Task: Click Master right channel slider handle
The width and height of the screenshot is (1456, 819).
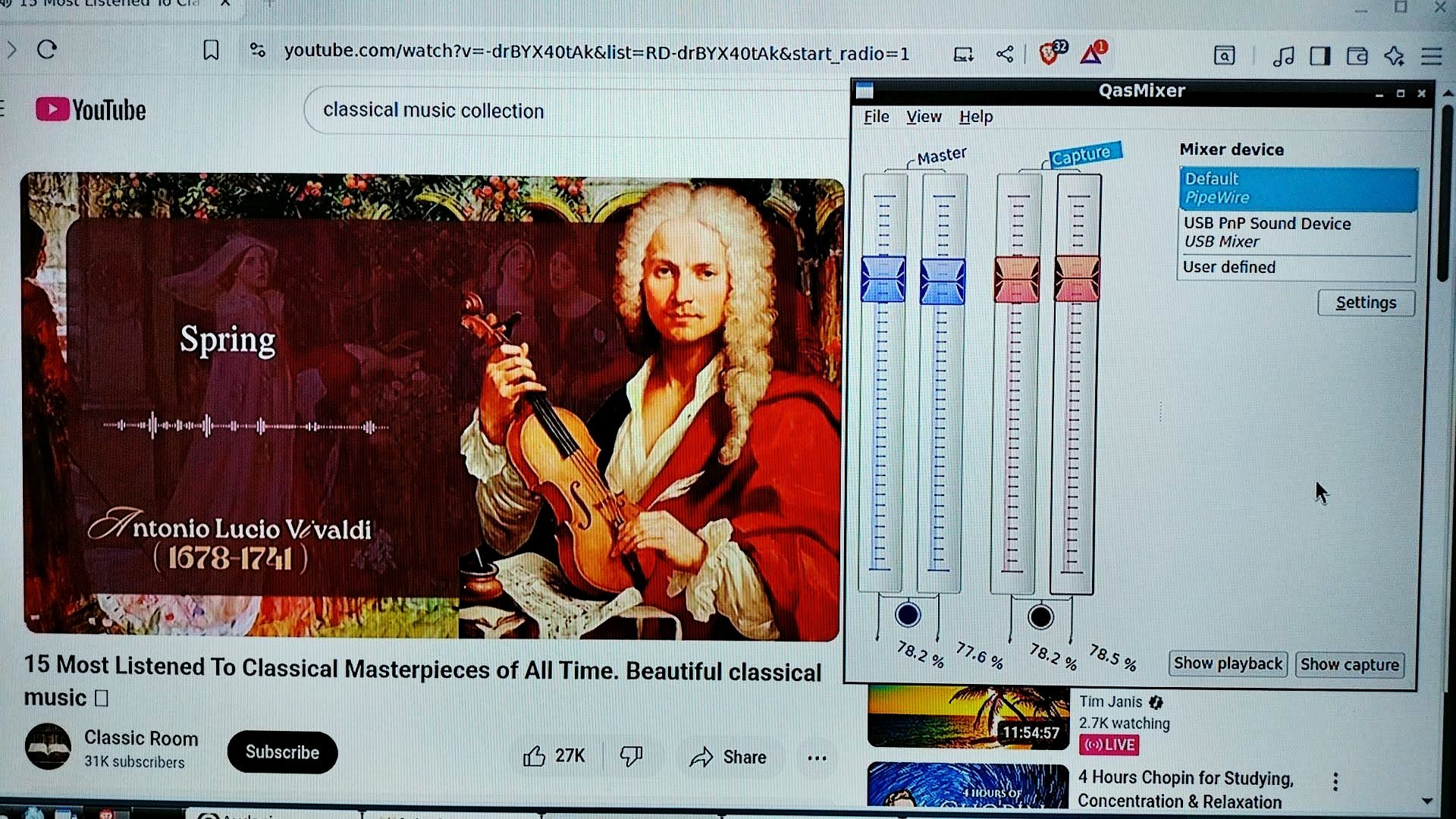Action: pos(943,281)
